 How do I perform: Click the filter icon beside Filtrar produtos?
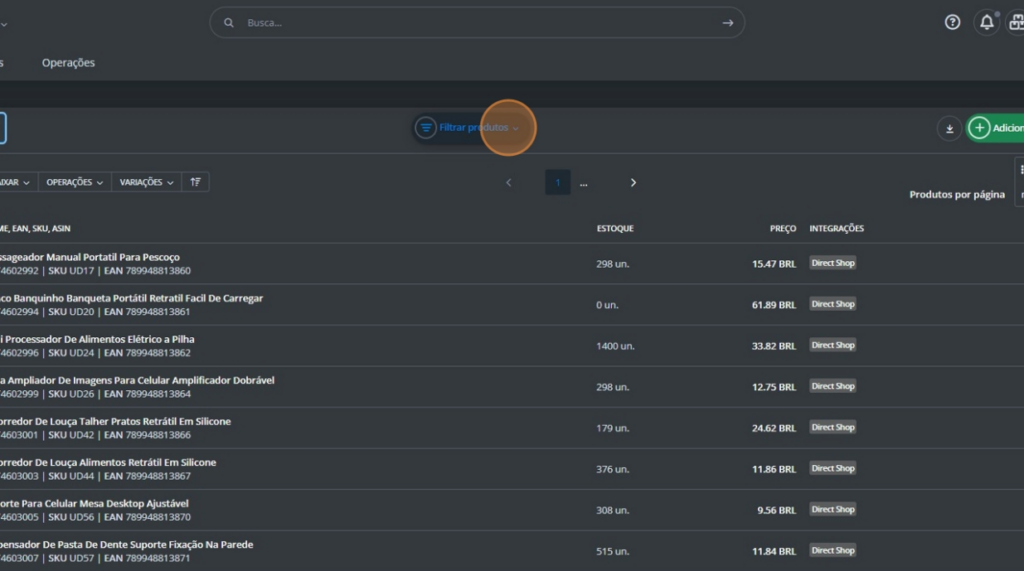pos(426,128)
